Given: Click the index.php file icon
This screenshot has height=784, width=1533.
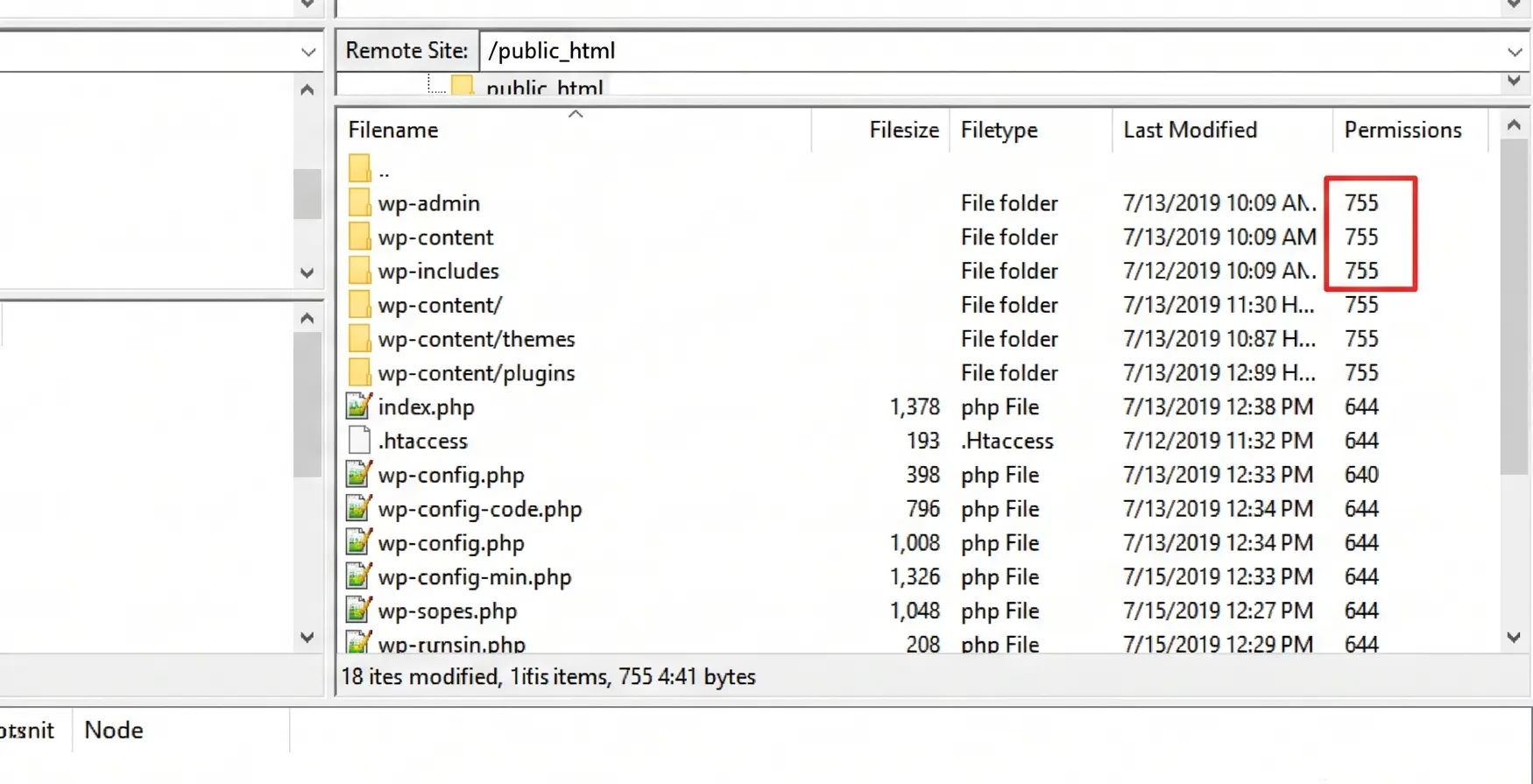Looking at the screenshot, I should [359, 406].
